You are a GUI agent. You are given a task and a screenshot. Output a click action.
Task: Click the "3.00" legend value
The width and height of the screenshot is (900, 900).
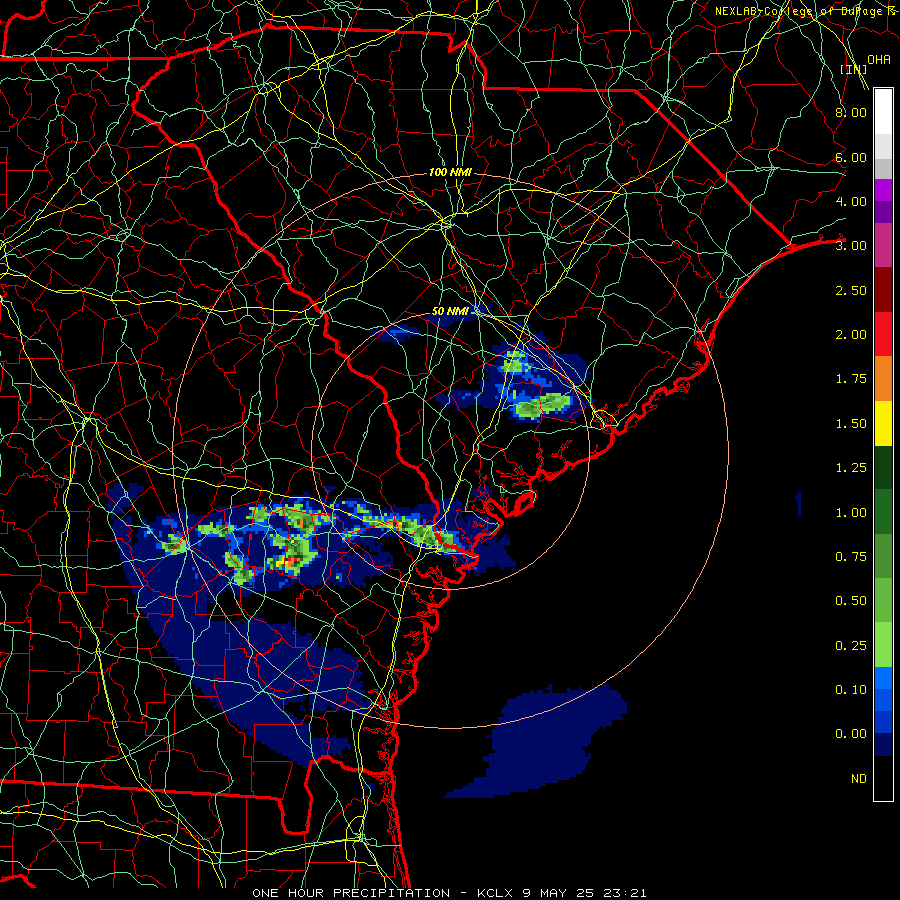(x=851, y=246)
